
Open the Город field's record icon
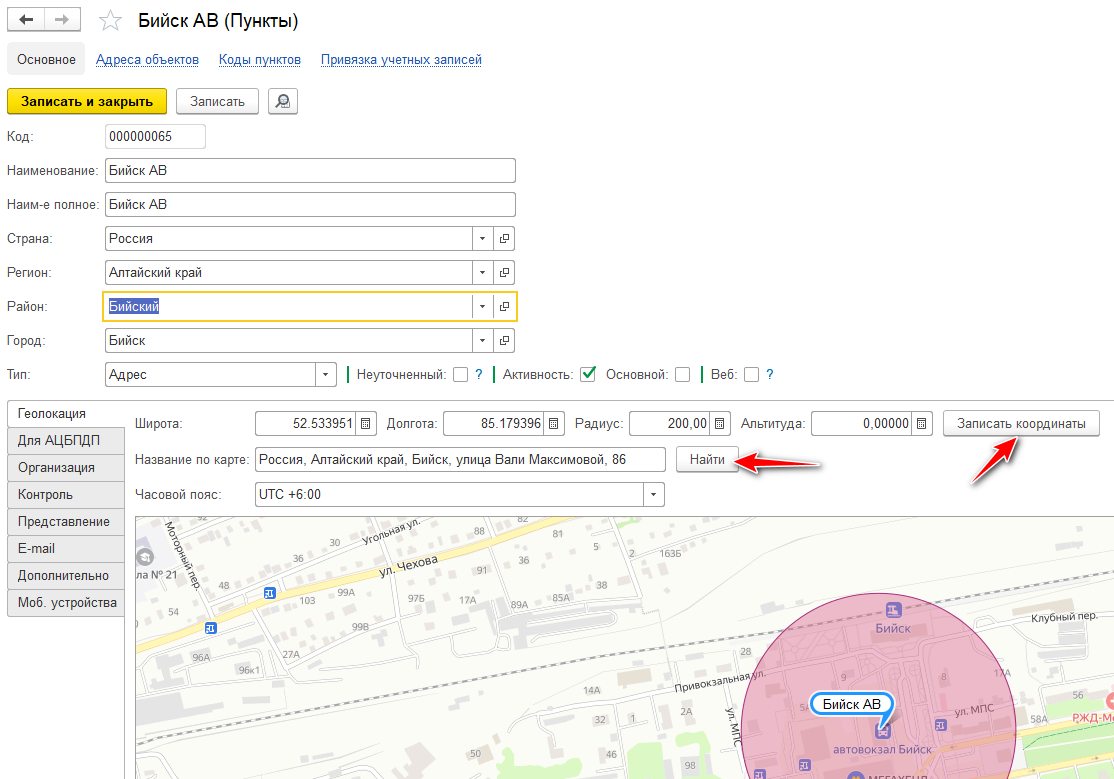click(x=505, y=341)
